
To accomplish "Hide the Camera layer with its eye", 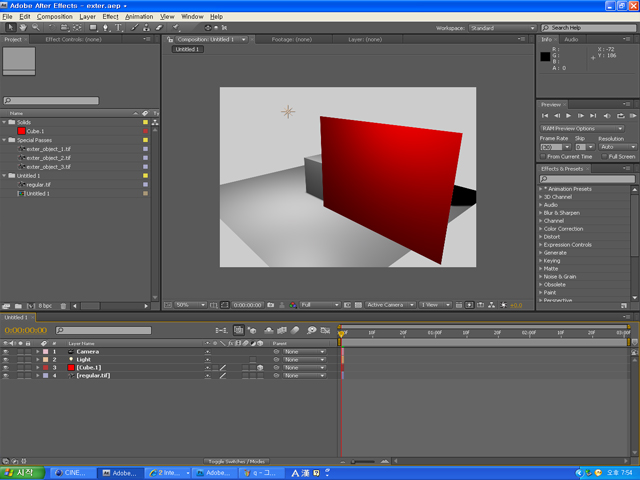I will (x=6, y=351).
